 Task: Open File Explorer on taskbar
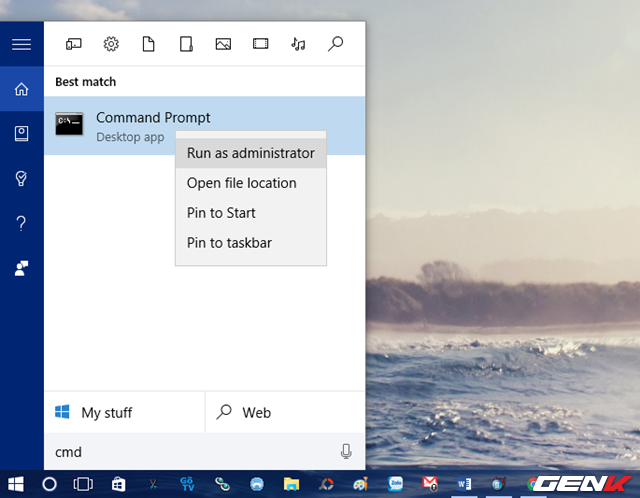[291, 484]
